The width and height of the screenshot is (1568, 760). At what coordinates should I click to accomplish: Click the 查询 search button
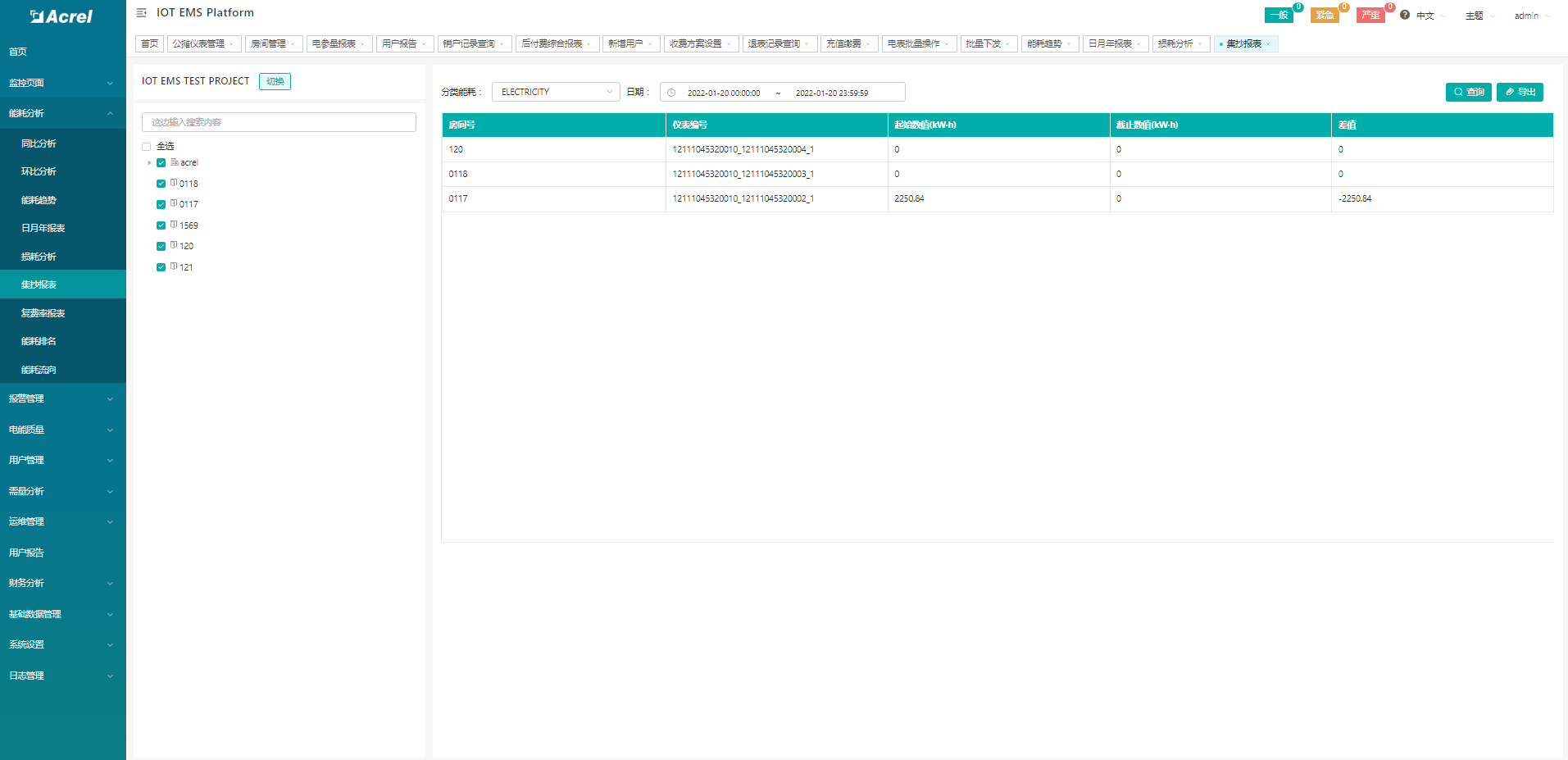[1468, 92]
